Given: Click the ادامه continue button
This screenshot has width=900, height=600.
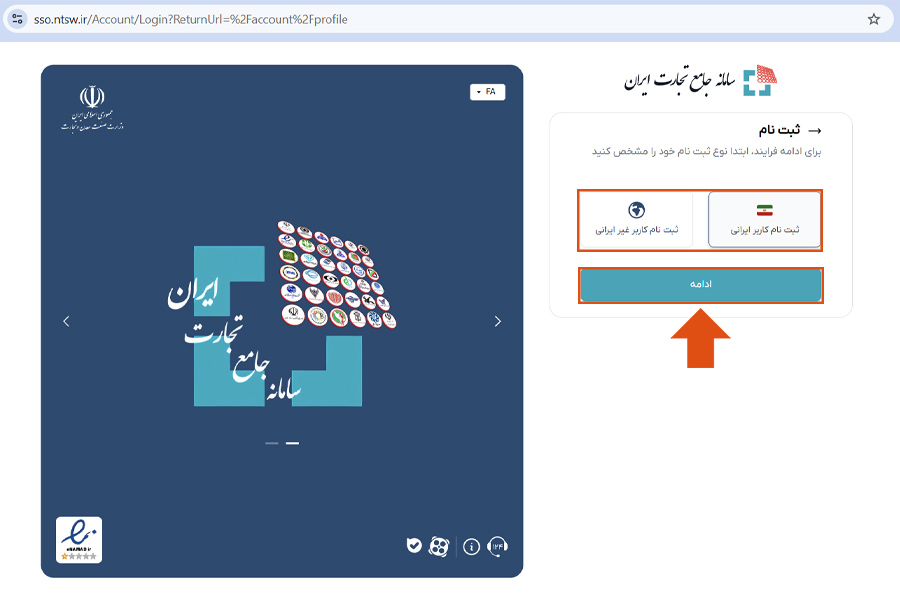Looking at the screenshot, I should pyautogui.click(x=700, y=285).
